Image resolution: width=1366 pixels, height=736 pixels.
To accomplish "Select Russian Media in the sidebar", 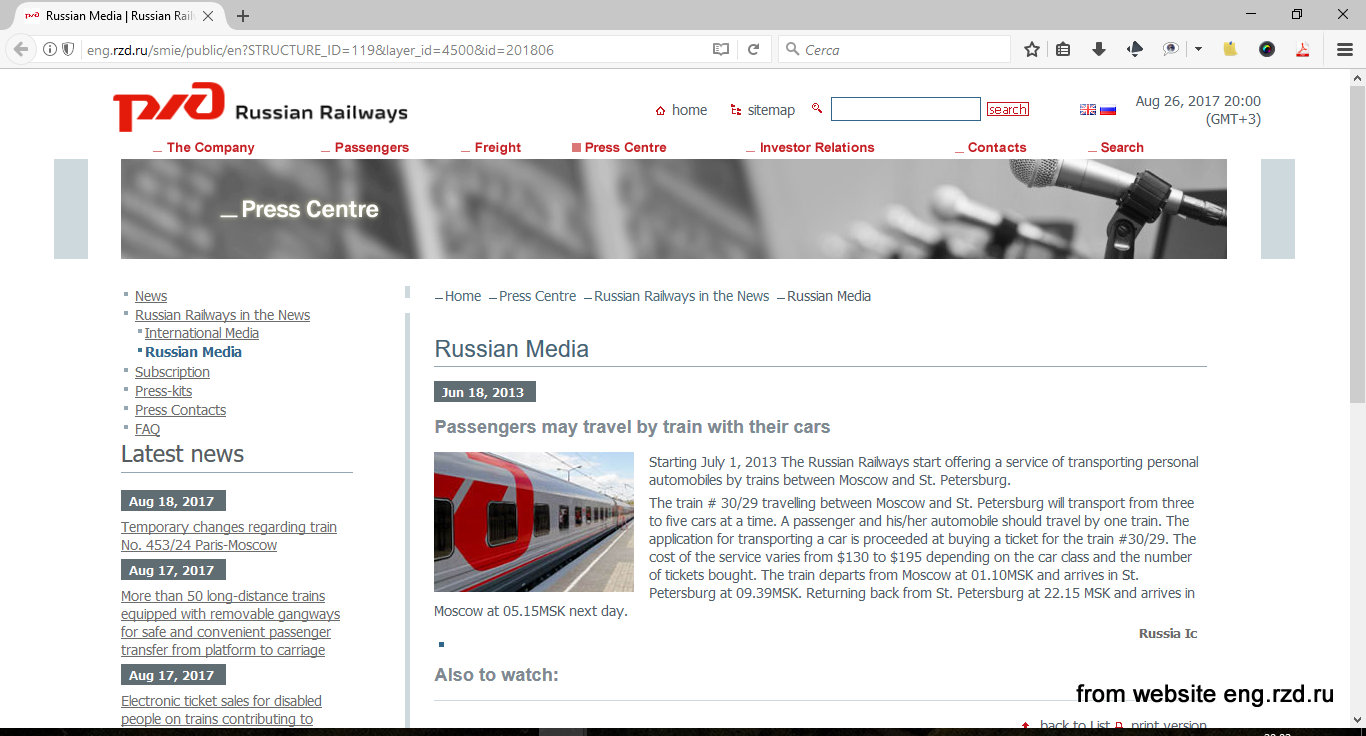I will [193, 352].
